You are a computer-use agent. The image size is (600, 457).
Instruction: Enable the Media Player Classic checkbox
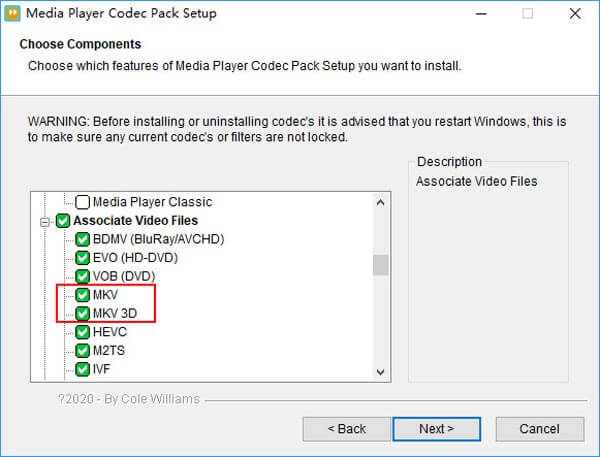click(83, 202)
